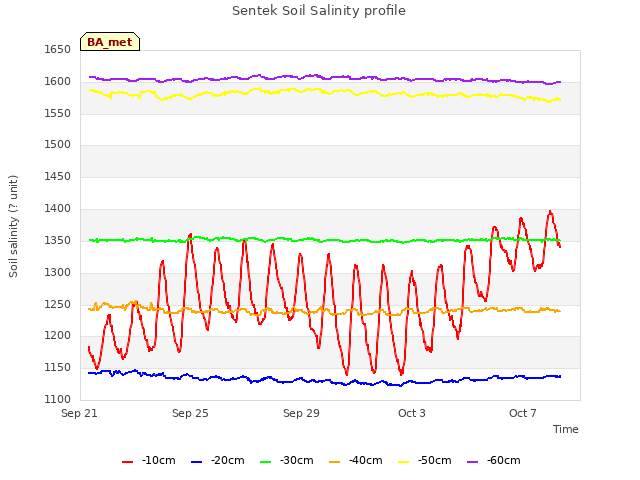Click the 1400 y-axis label
Viewport: 640px width, 480px height.
(x=58, y=209)
